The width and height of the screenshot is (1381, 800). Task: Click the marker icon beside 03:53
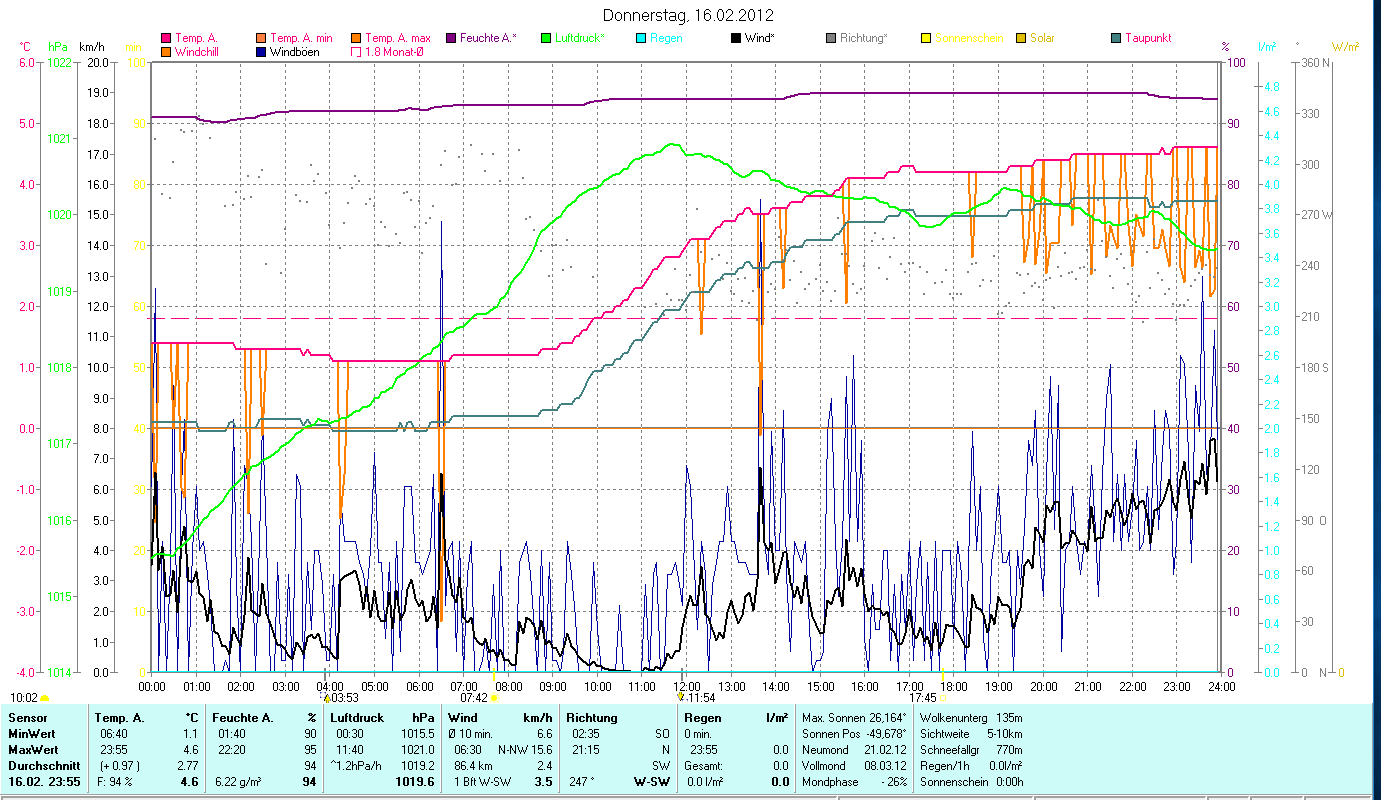coord(324,698)
